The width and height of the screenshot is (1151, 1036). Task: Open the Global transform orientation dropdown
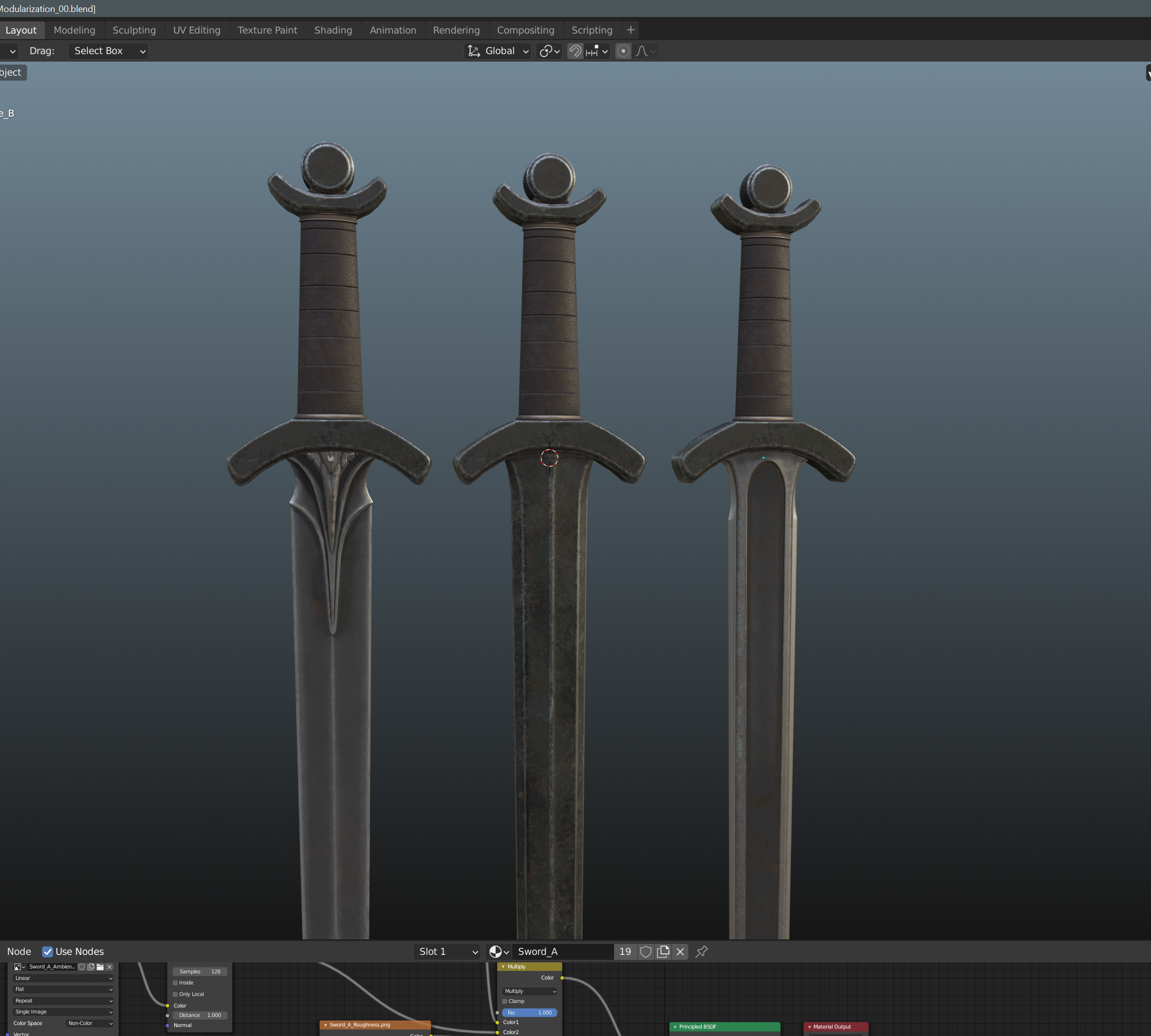coord(499,51)
